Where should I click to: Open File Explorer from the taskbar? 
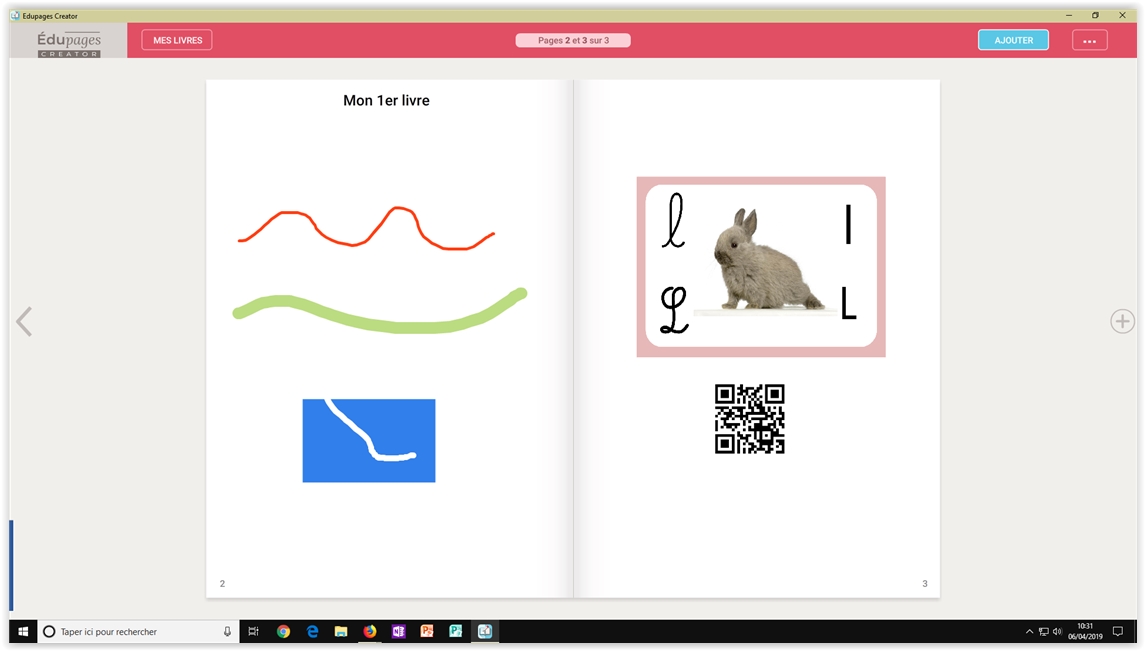pyautogui.click(x=341, y=631)
